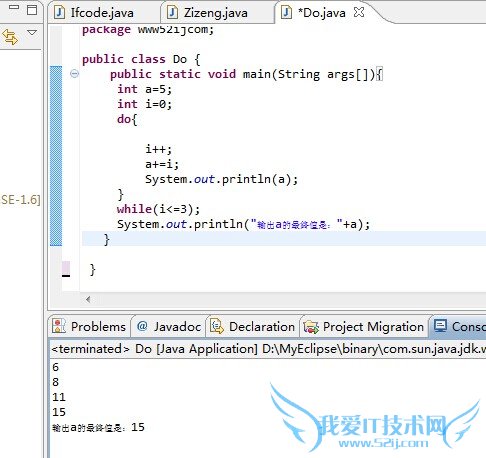Open the left panel view menu triangle
486x458 pixels.
(x=32, y=33)
